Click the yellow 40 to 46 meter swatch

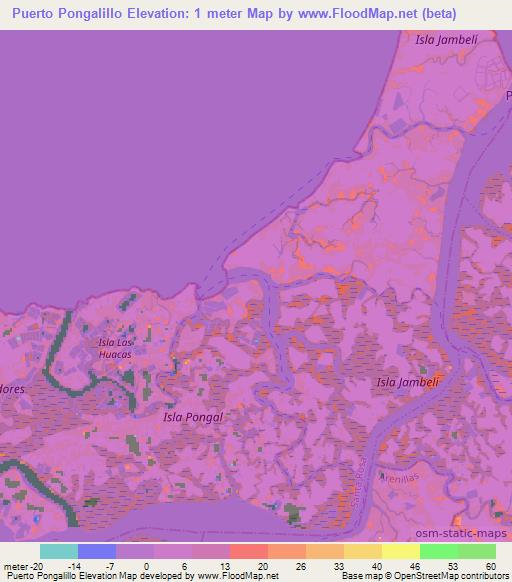tap(401, 551)
